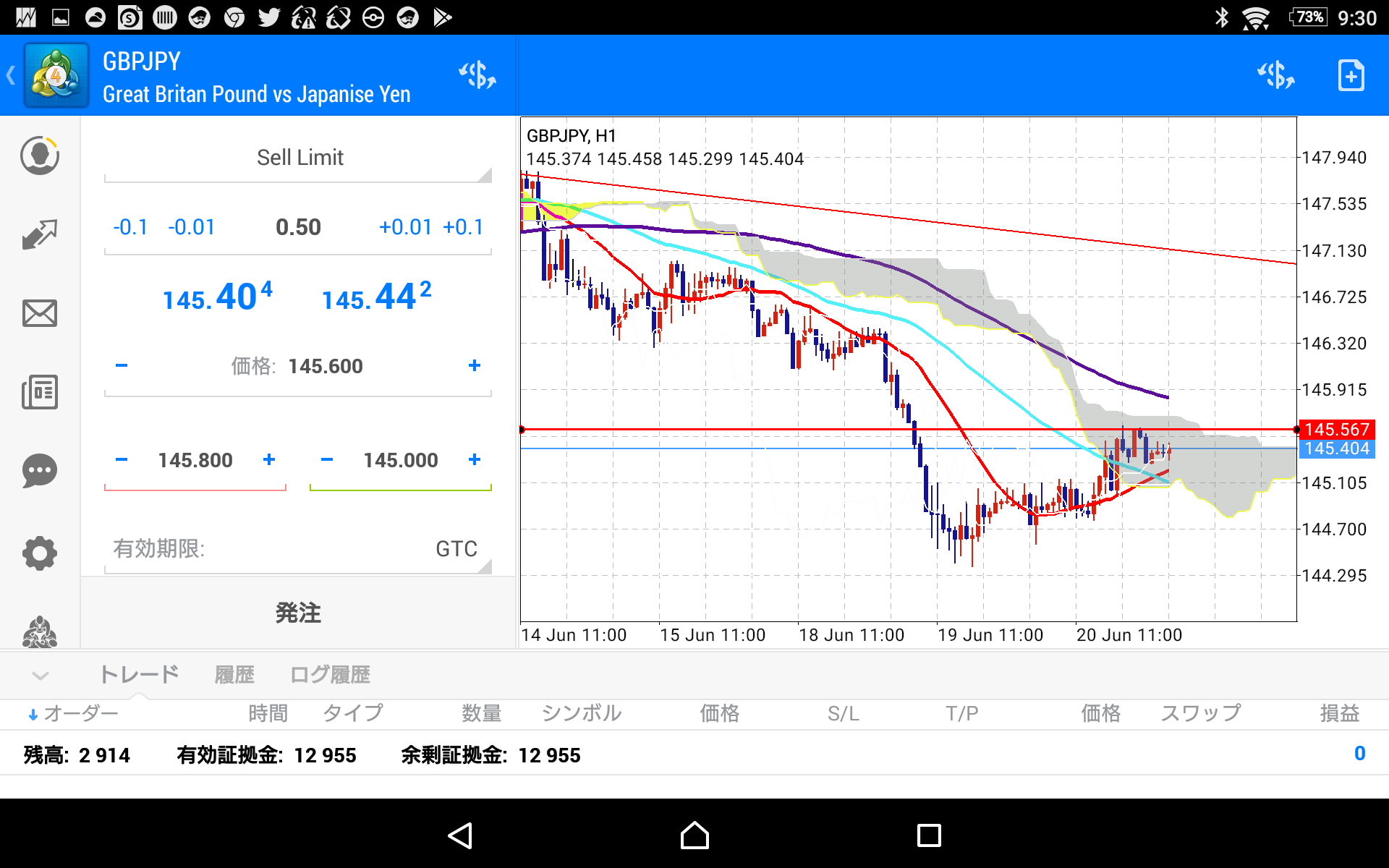Increase volume with +0.1 button

click(x=463, y=227)
